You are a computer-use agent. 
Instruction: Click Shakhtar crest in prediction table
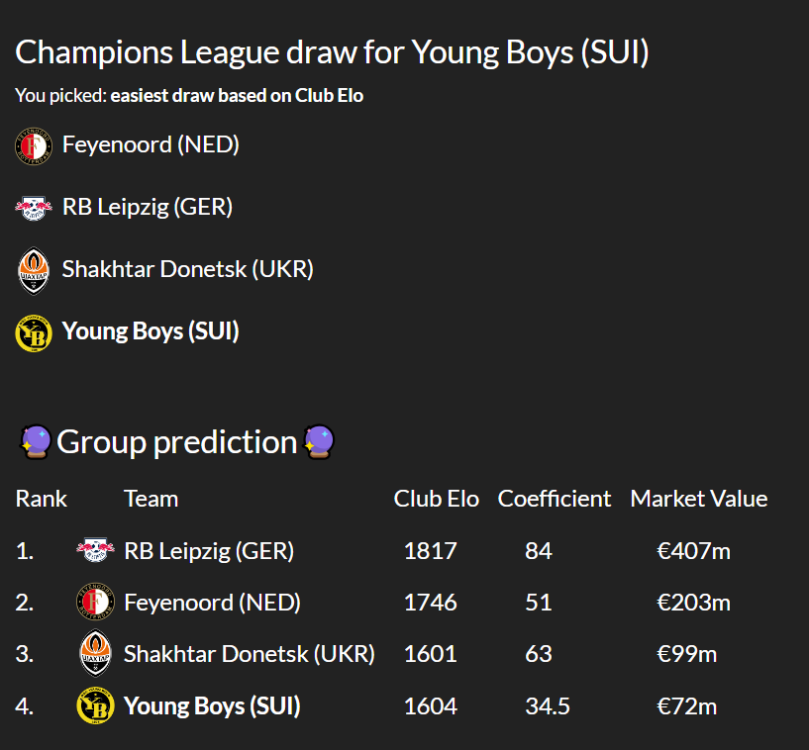[95, 654]
